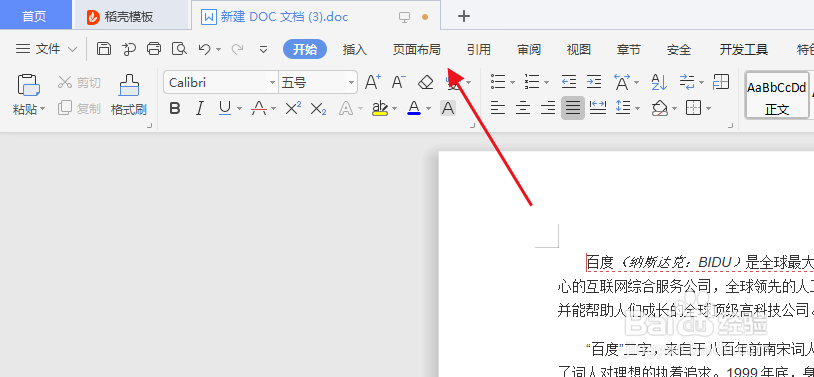Click the tab stops icon in paragraph group
Image resolution: width=814 pixels, height=377 pixels.
pos(721,82)
